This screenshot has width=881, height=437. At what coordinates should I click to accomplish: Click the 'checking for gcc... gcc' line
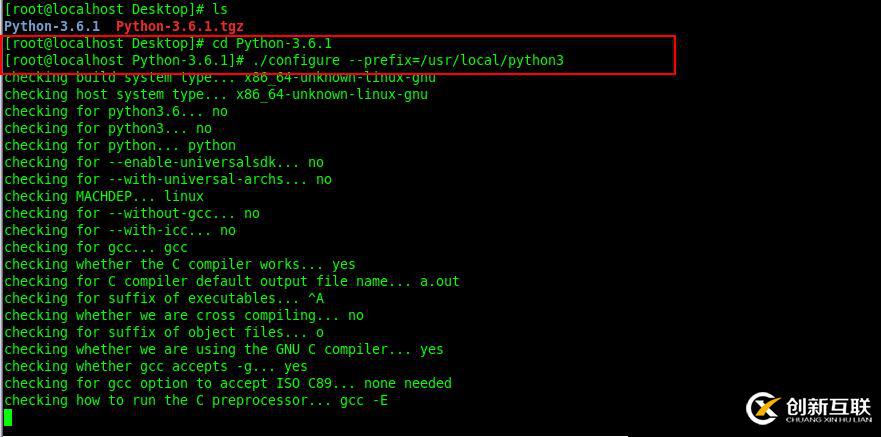point(95,247)
